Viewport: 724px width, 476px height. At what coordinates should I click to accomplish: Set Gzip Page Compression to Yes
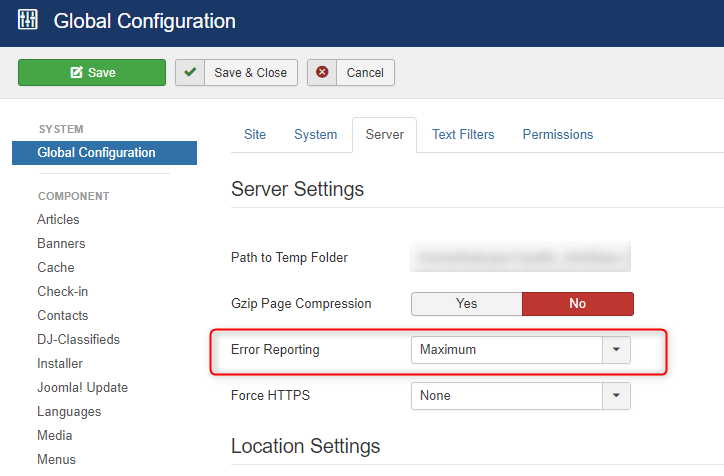click(466, 304)
